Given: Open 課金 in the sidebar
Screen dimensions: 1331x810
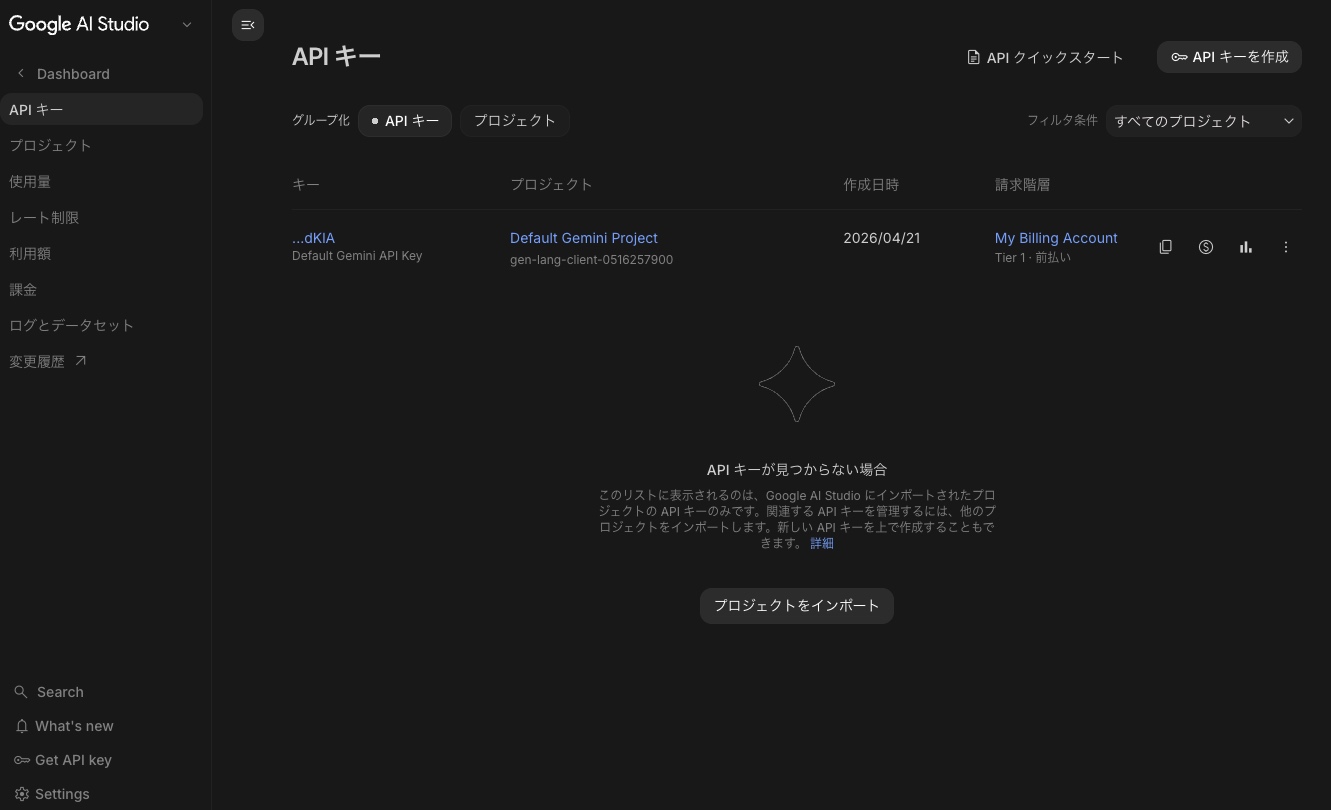Looking at the screenshot, I should (x=101, y=289).
